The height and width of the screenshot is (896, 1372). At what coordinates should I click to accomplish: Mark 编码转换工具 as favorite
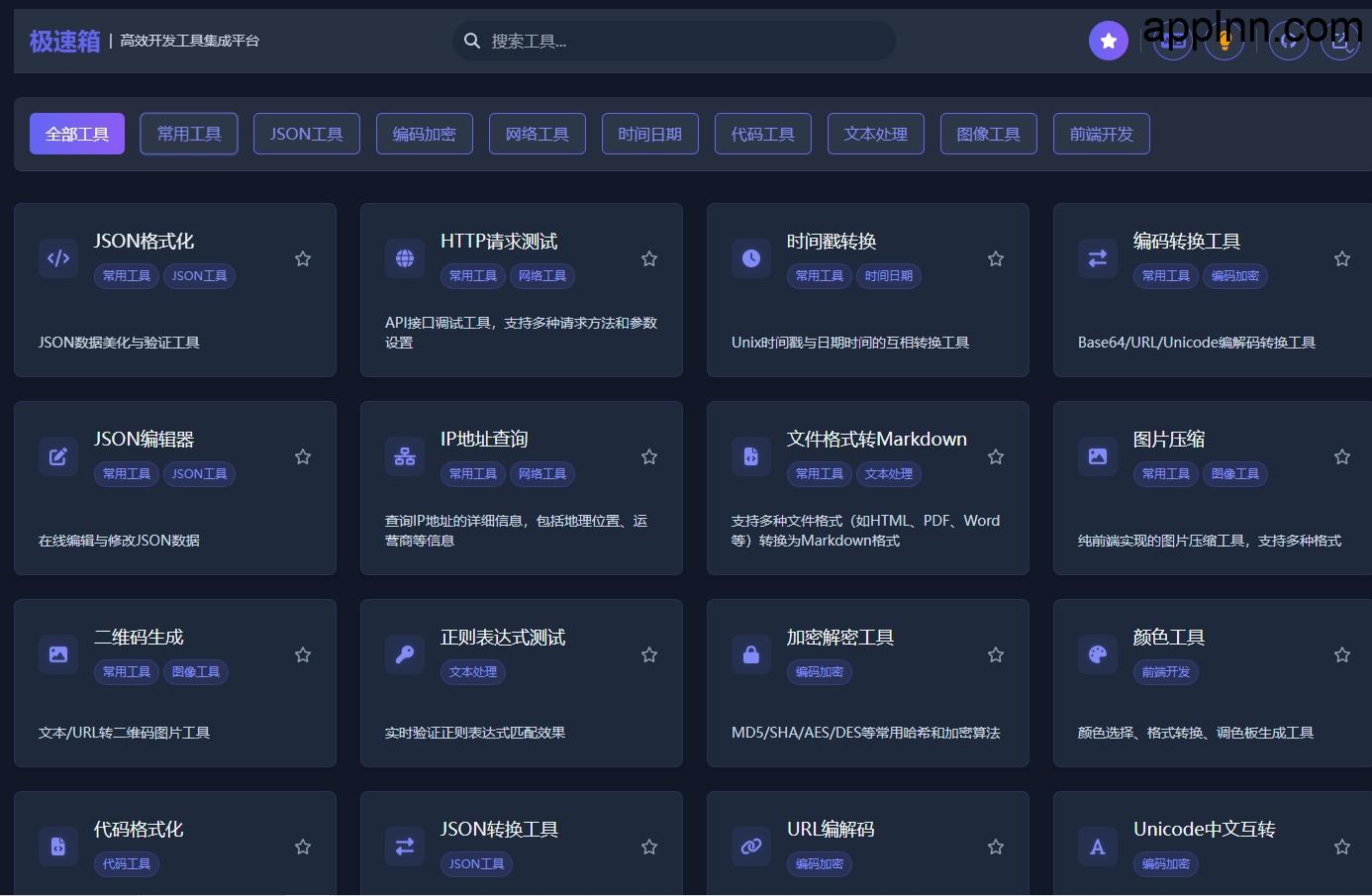[x=1342, y=258]
